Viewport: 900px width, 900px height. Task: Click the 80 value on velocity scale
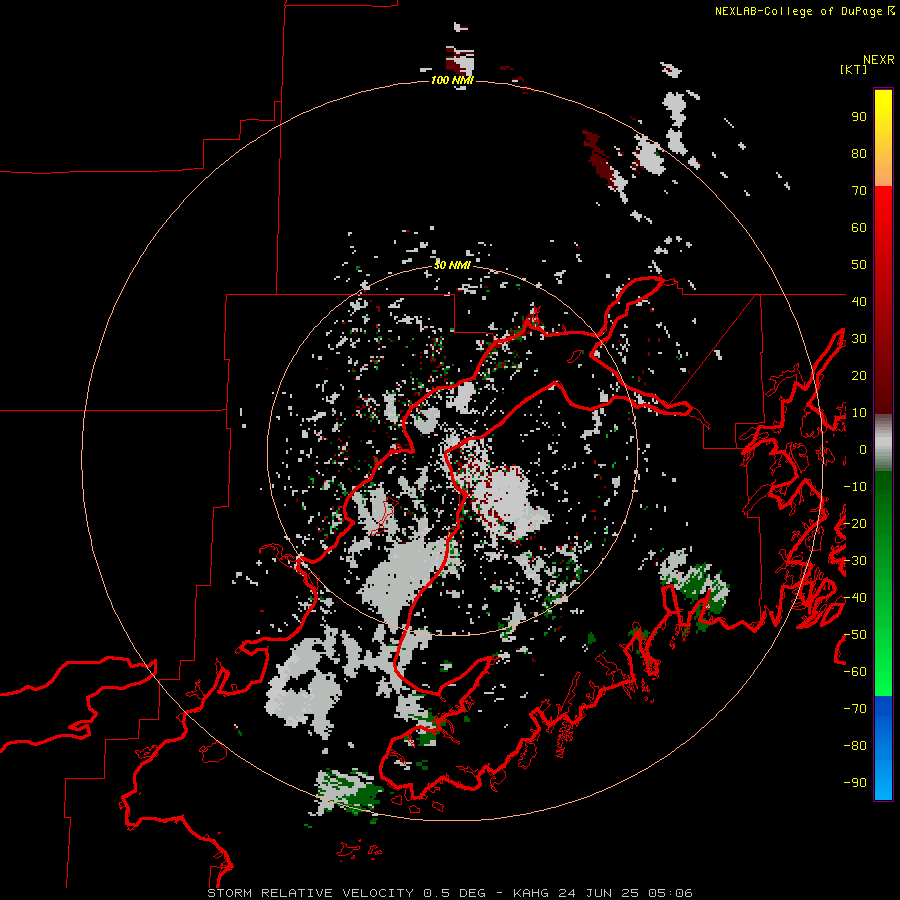click(859, 153)
